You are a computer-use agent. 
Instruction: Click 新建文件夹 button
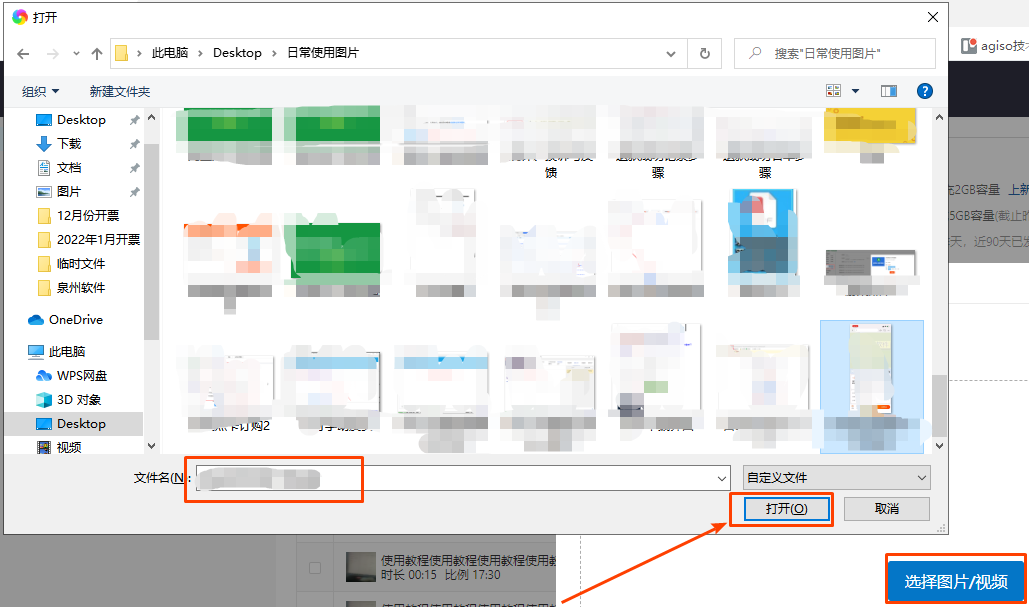coord(120,91)
